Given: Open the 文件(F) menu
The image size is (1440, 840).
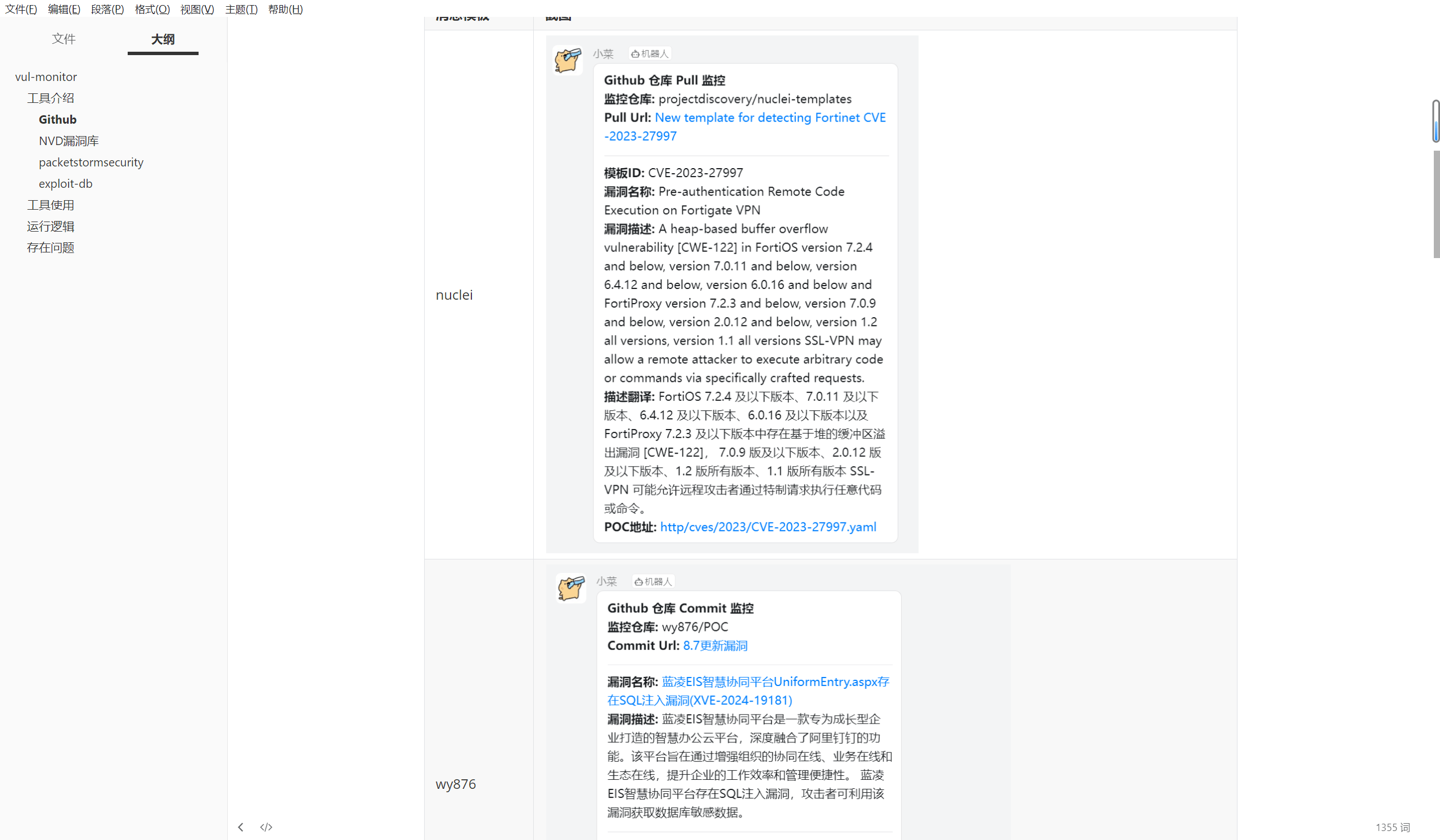Looking at the screenshot, I should 21,9.
